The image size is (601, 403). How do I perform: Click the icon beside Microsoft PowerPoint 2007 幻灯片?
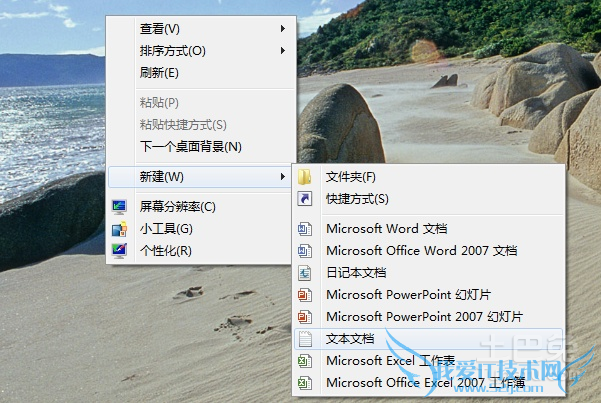305,317
